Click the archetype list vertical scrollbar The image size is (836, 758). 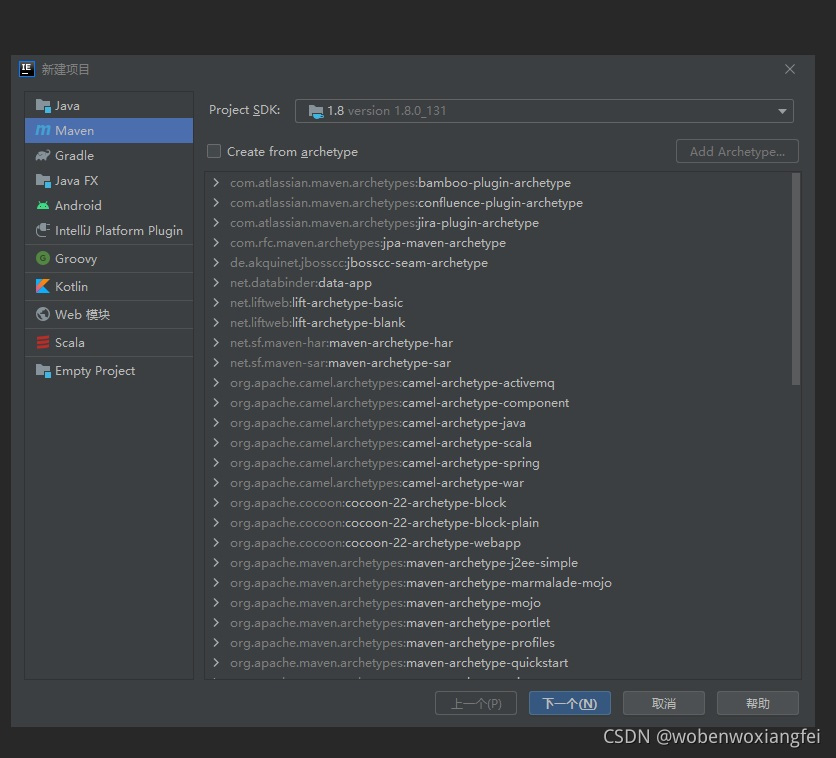pyautogui.click(x=795, y=278)
